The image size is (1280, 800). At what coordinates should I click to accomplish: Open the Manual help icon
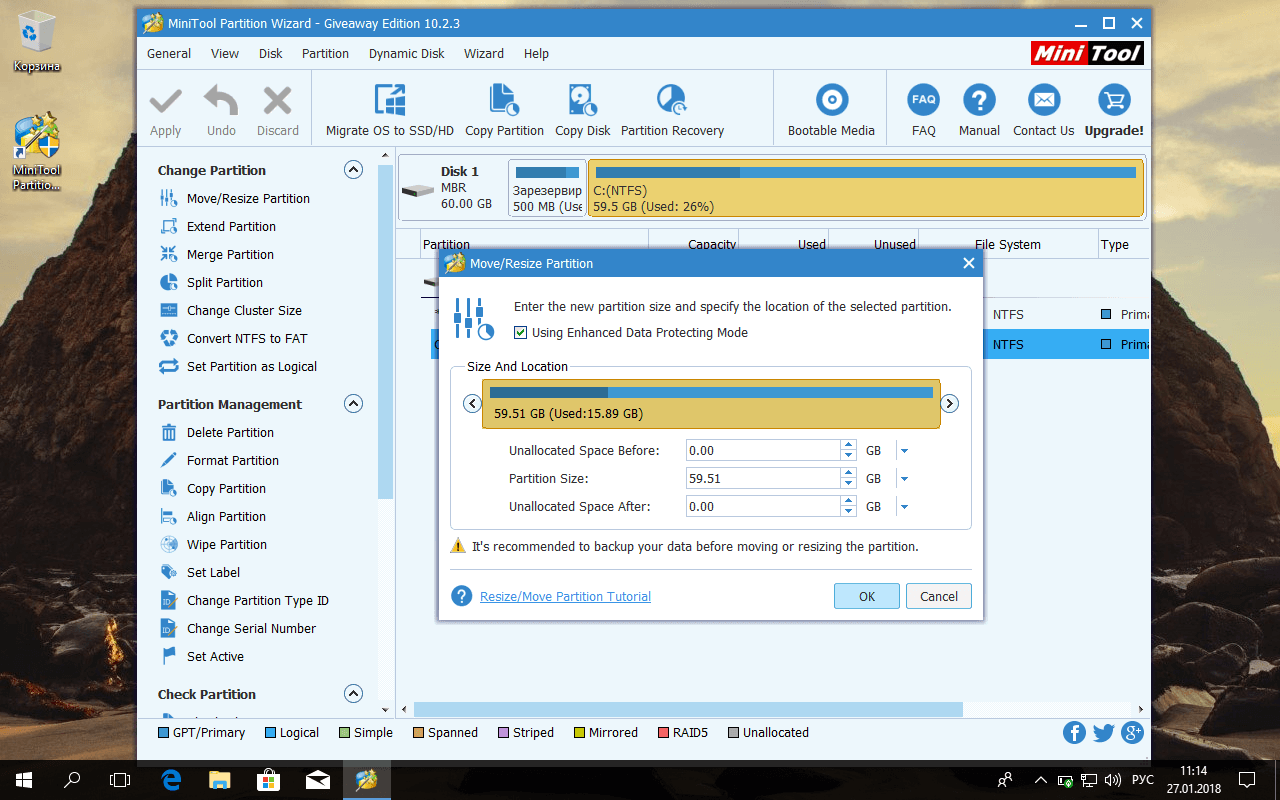click(x=979, y=100)
